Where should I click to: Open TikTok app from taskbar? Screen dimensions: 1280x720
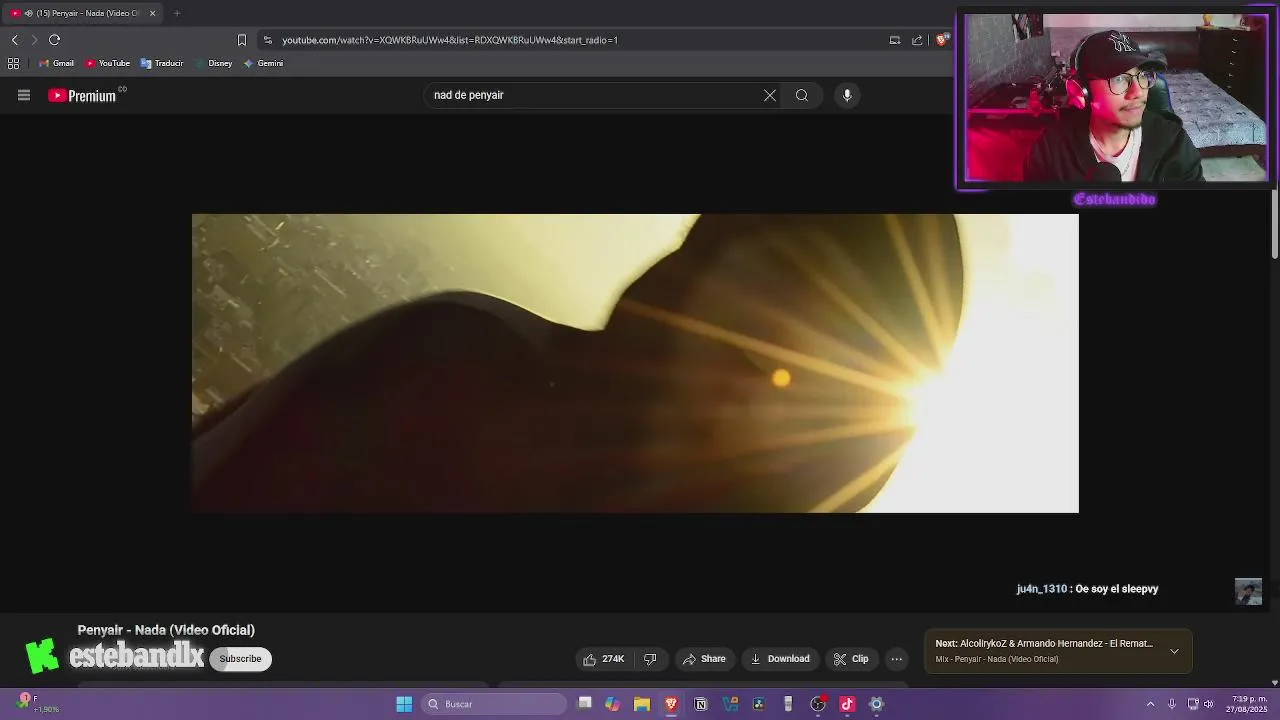(847, 704)
